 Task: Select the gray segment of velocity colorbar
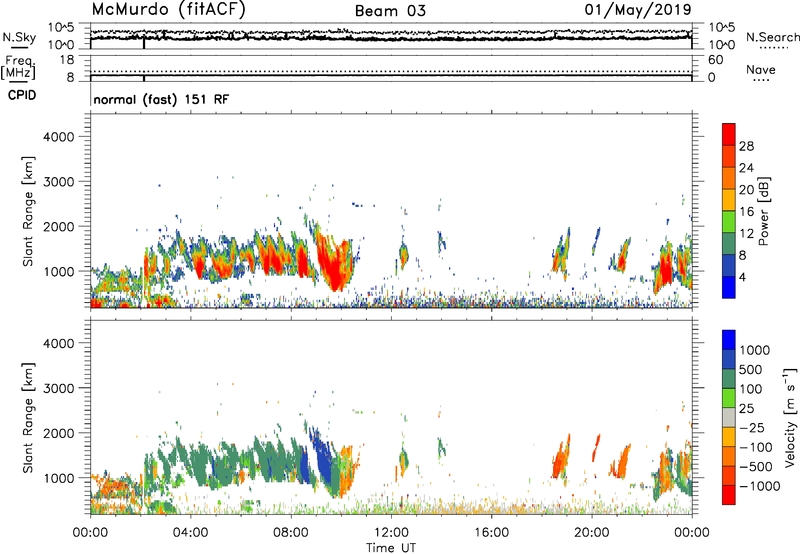click(729, 417)
